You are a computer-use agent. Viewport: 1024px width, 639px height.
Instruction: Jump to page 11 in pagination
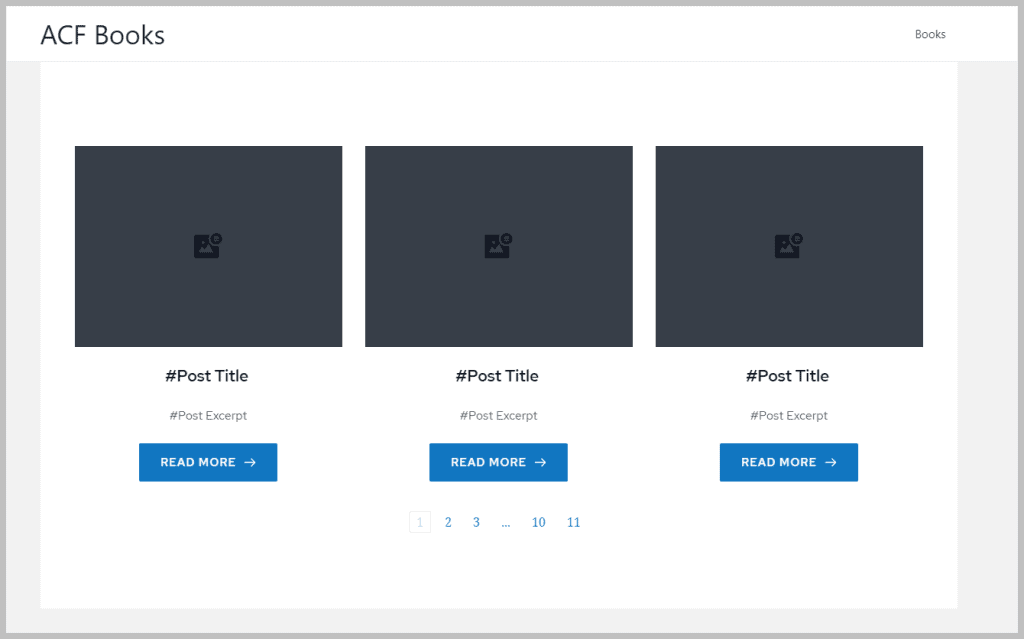(573, 522)
